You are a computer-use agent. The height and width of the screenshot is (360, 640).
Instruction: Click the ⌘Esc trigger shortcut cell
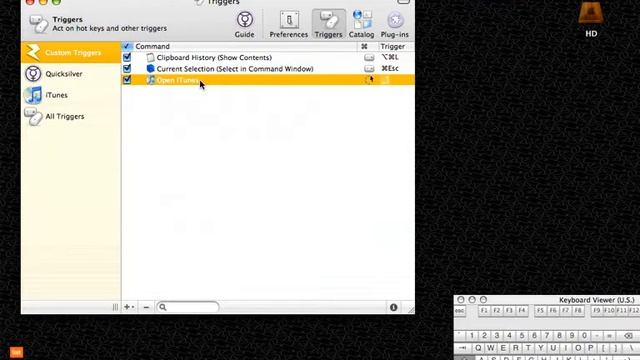click(x=390, y=69)
